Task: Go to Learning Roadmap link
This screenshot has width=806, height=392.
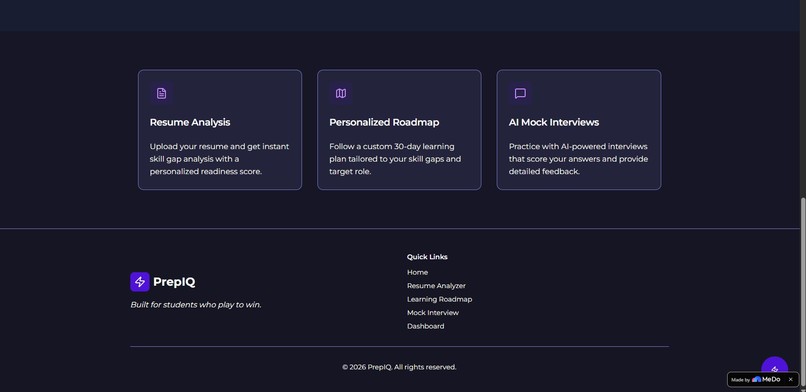Action: tap(439, 299)
